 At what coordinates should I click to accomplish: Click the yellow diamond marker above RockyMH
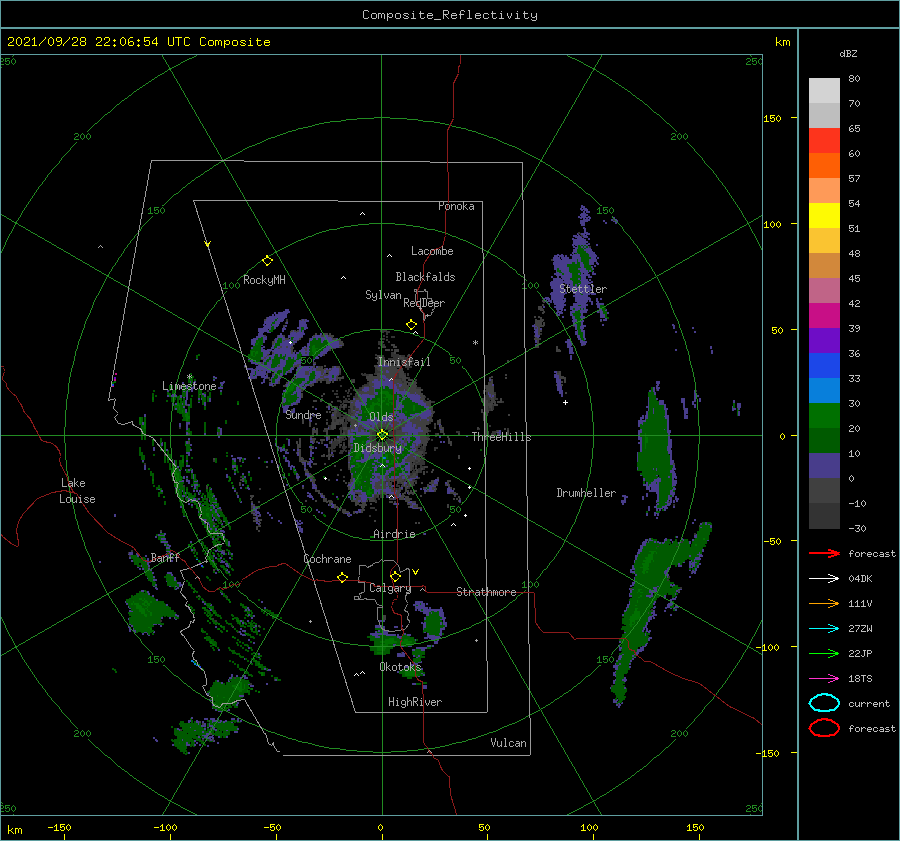[267, 261]
